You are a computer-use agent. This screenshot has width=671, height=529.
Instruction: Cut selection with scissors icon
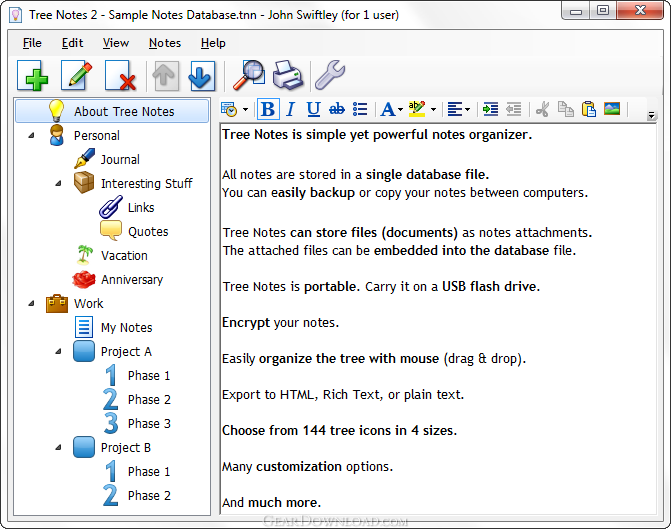[x=542, y=110]
